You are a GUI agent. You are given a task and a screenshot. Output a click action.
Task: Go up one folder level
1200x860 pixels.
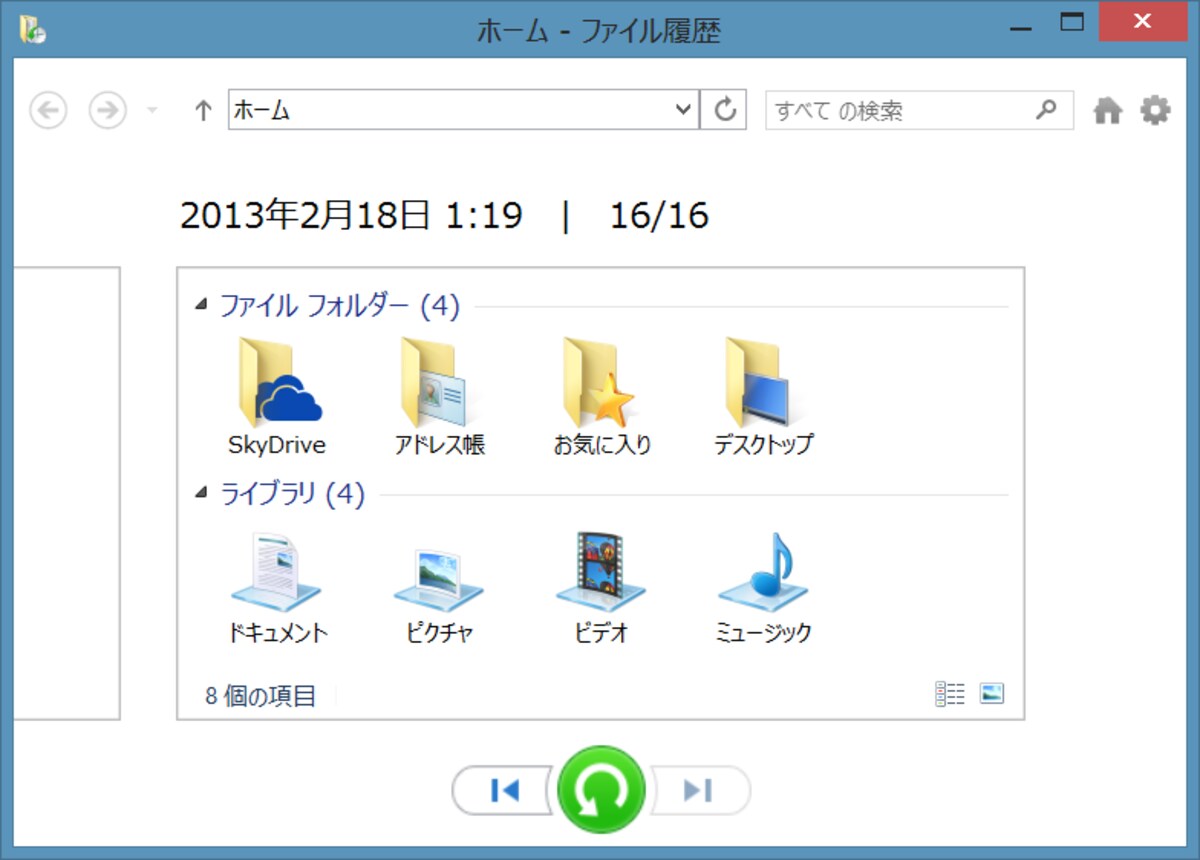click(203, 110)
